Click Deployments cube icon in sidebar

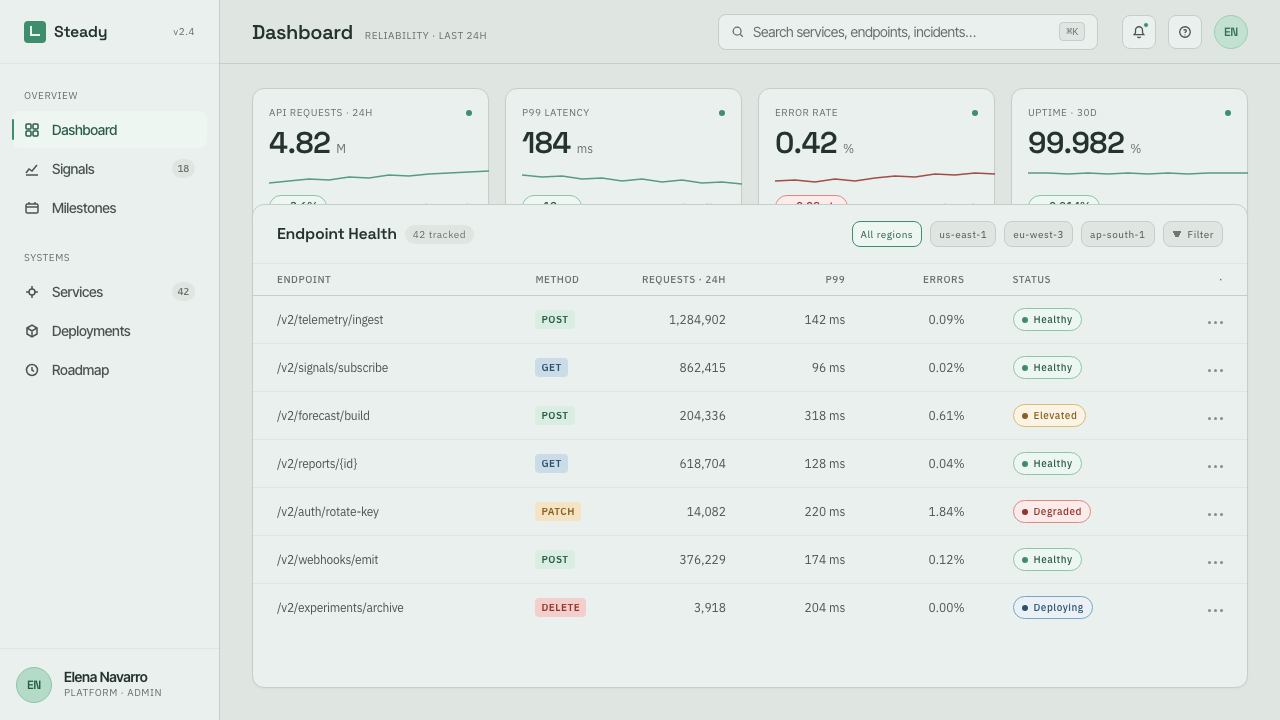(32, 331)
